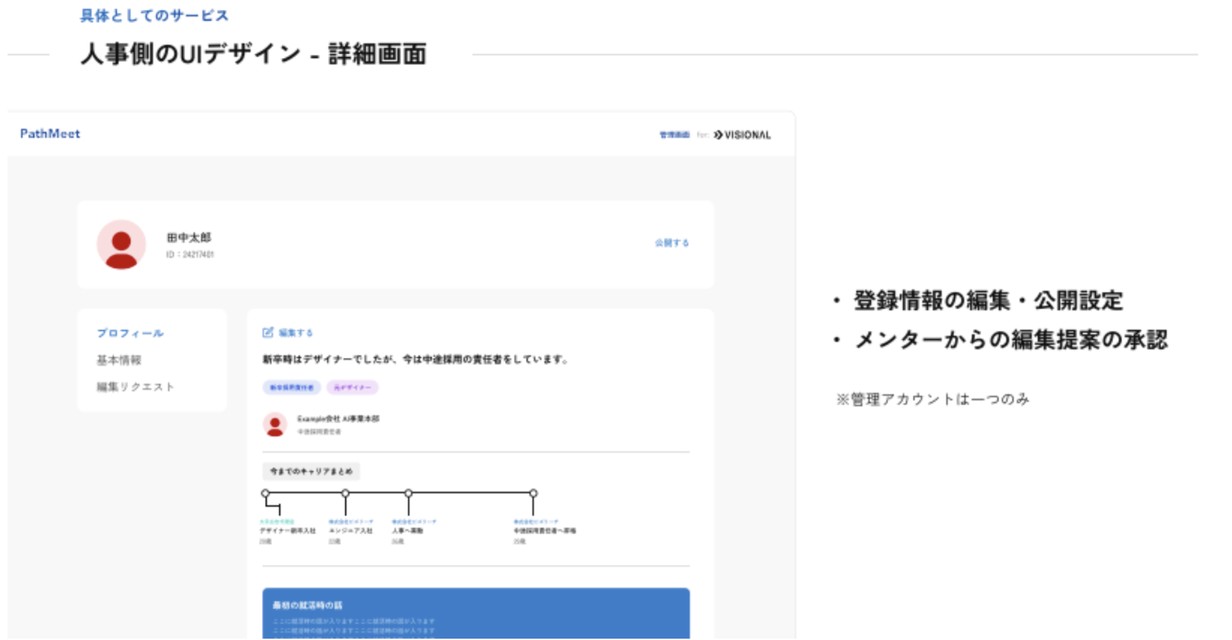Click the PathMeet logo in the header
The height and width of the screenshot is (640, 1232).
[50, 134]
